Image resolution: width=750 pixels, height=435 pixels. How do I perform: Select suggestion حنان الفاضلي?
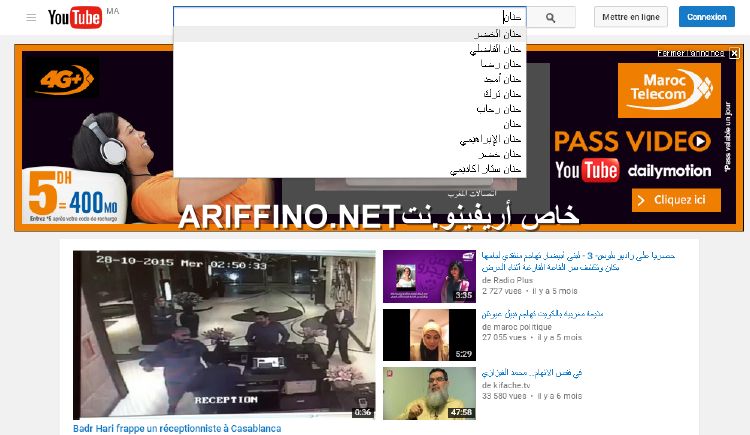(350, 49)
